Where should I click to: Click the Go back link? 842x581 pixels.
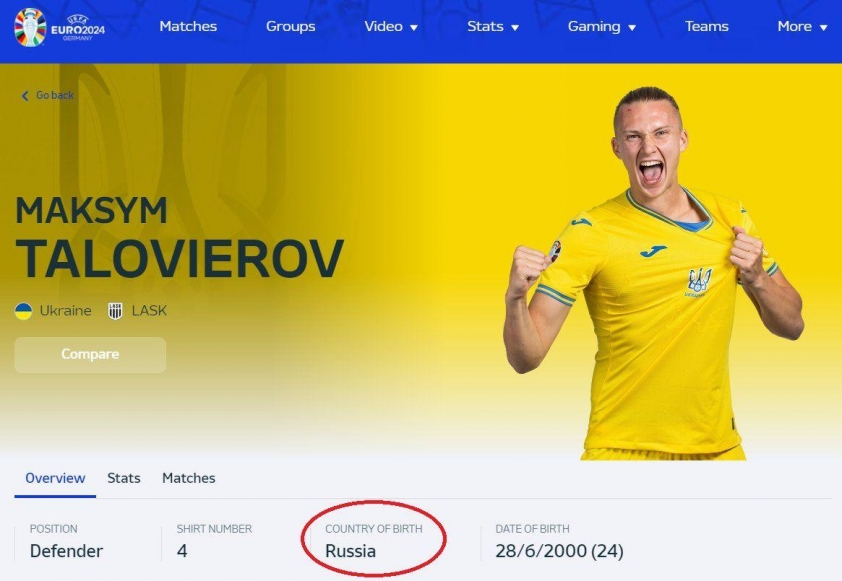pos(48,96)
